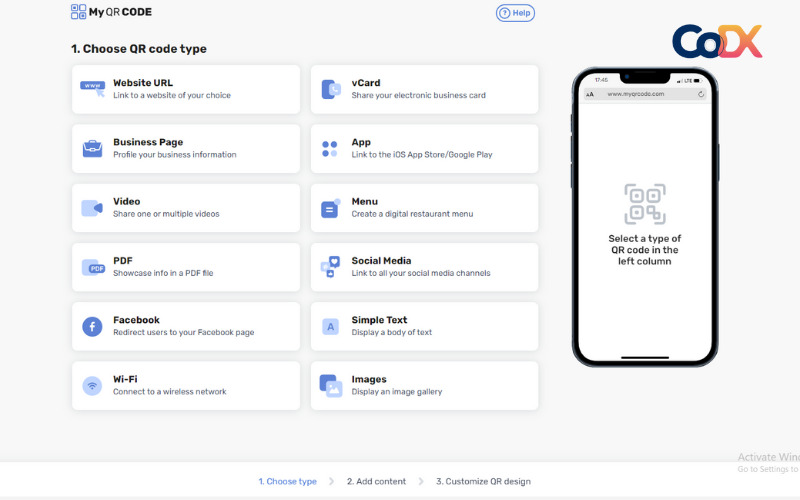Choose the Facebook title
The width and height of the screenshot is (800, 500).
tap(136, 319)
